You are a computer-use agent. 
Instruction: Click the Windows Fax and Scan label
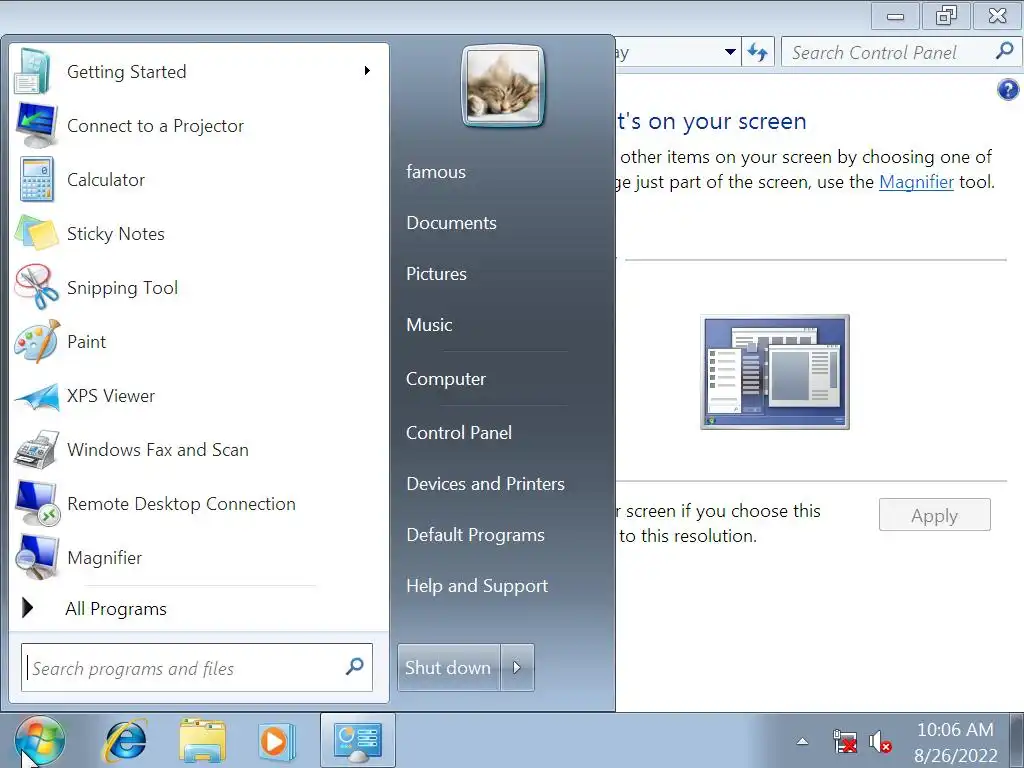click(x=157, y=449)
